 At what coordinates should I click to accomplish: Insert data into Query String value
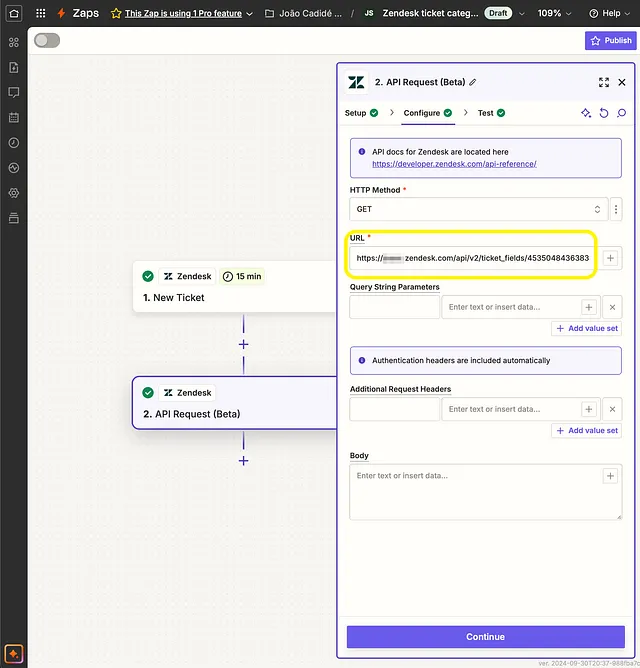click(588, 307)
